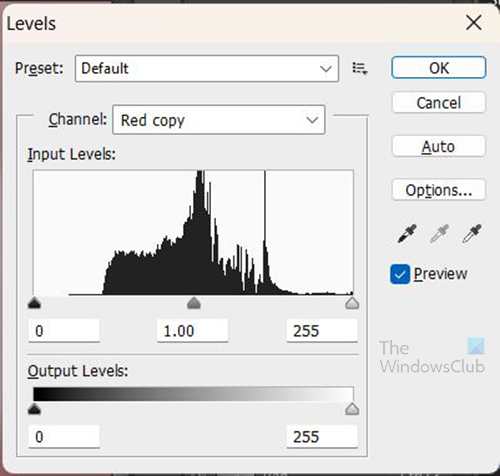The width and height of the screenshot is (500, 476).
Task: Click the Auto button
Action: [x=439, y=146]
